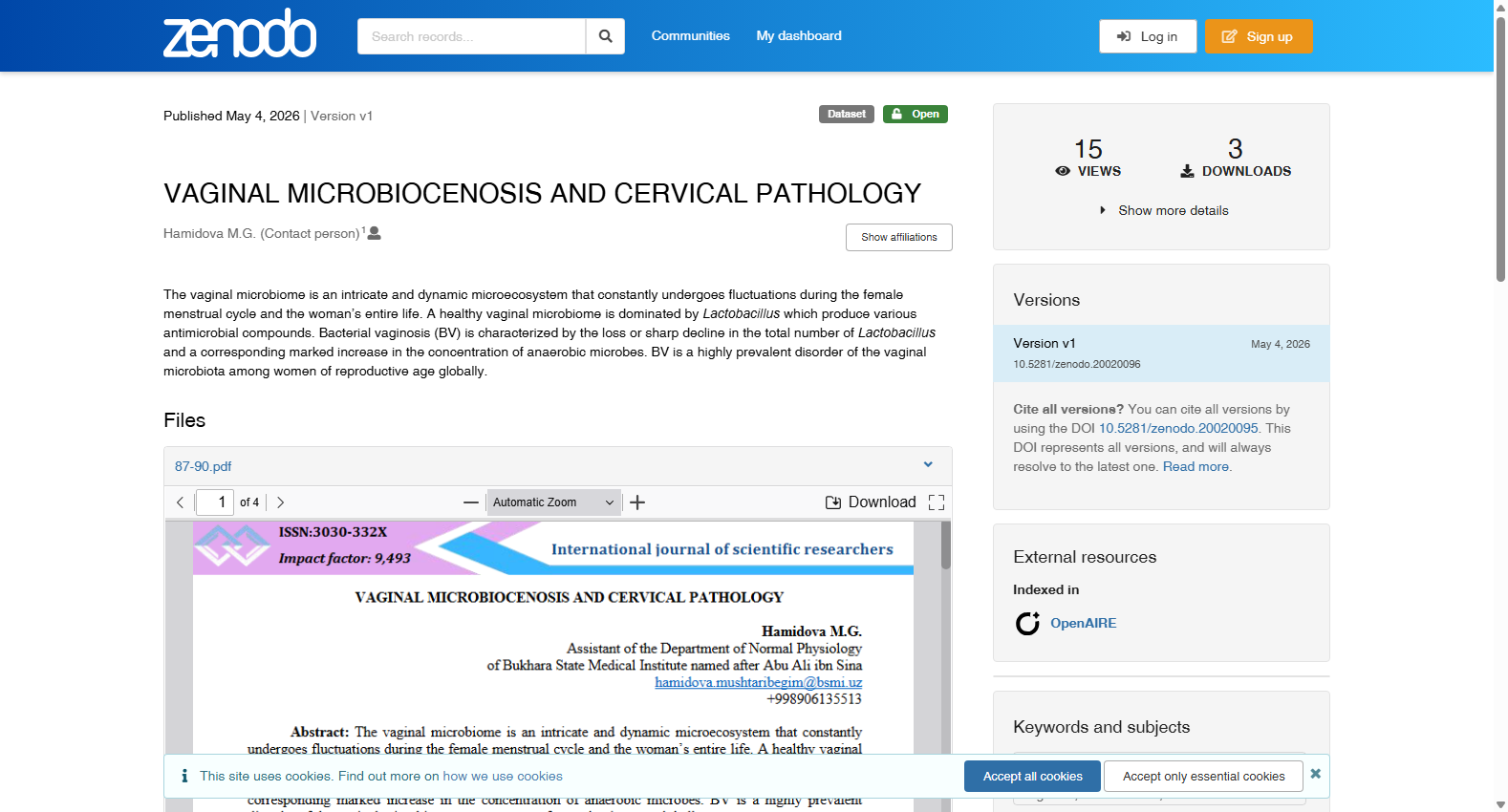Zoom in on the PDF viewer
Viewport: 1508px width, 812px height.
point(637,502)
